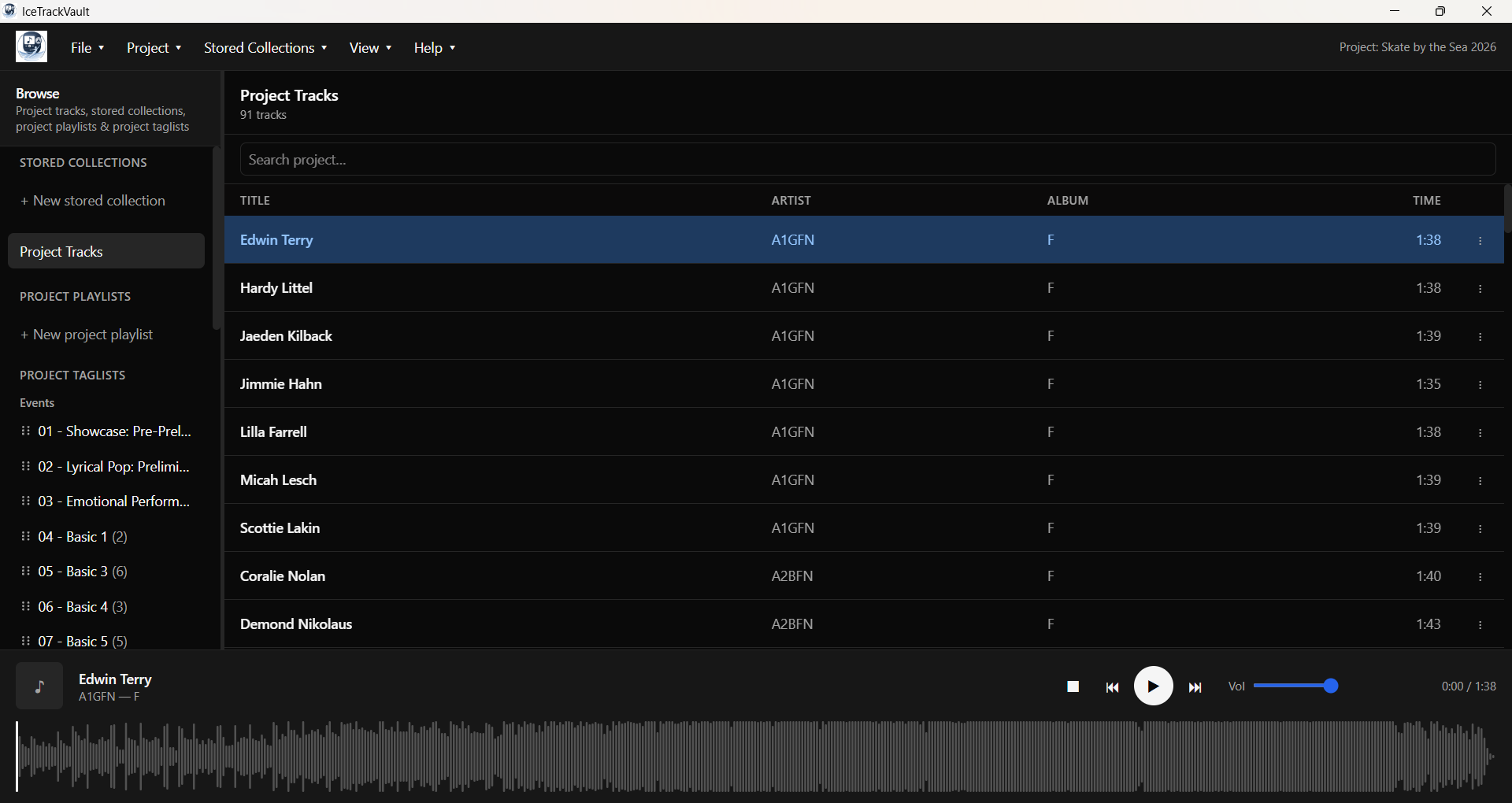Open the options menu for Jaeden Kilback row
Image resolution: width=1512 pixels, height=803 pixels.
point(1480,337)
